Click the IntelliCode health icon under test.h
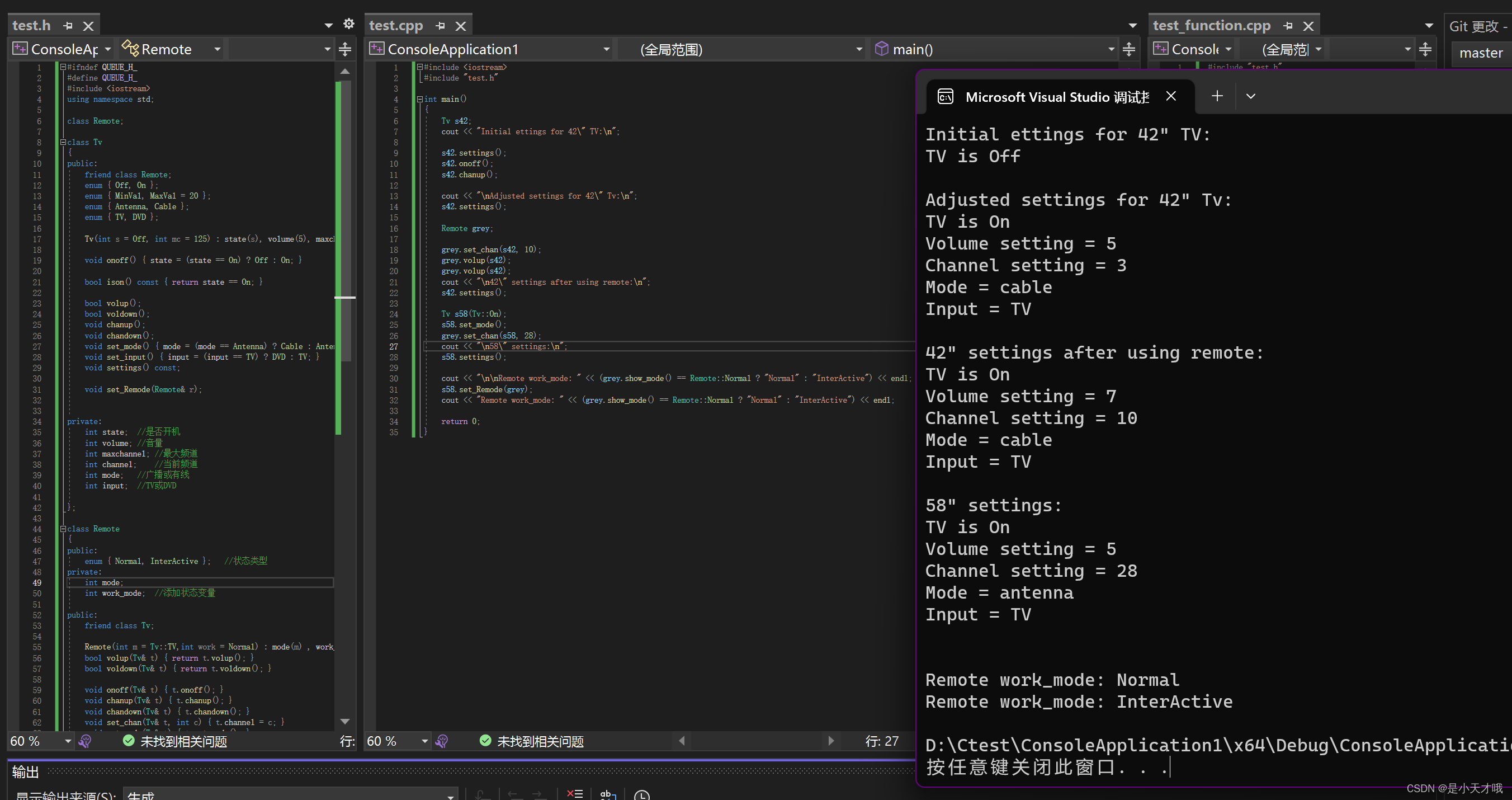 coord(85,741)
